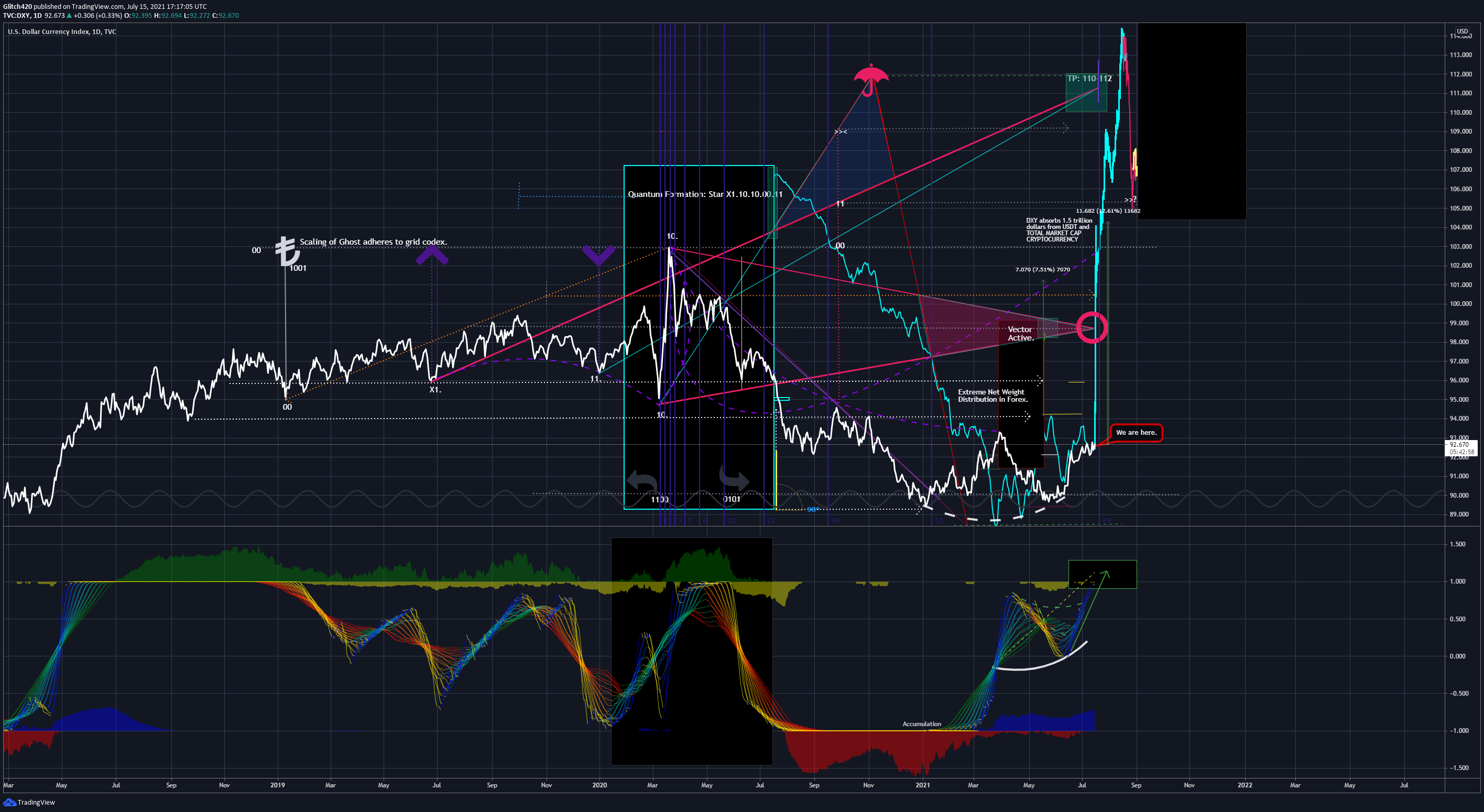Select the '0101' label inside the cyan box
The height and width of the screenshot is (812, 1484).
pyautogui.click(x=732, y=499)
